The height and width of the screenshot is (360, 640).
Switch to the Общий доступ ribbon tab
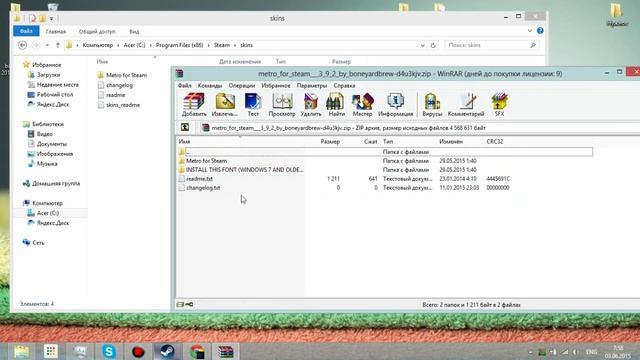click(97, 31)
